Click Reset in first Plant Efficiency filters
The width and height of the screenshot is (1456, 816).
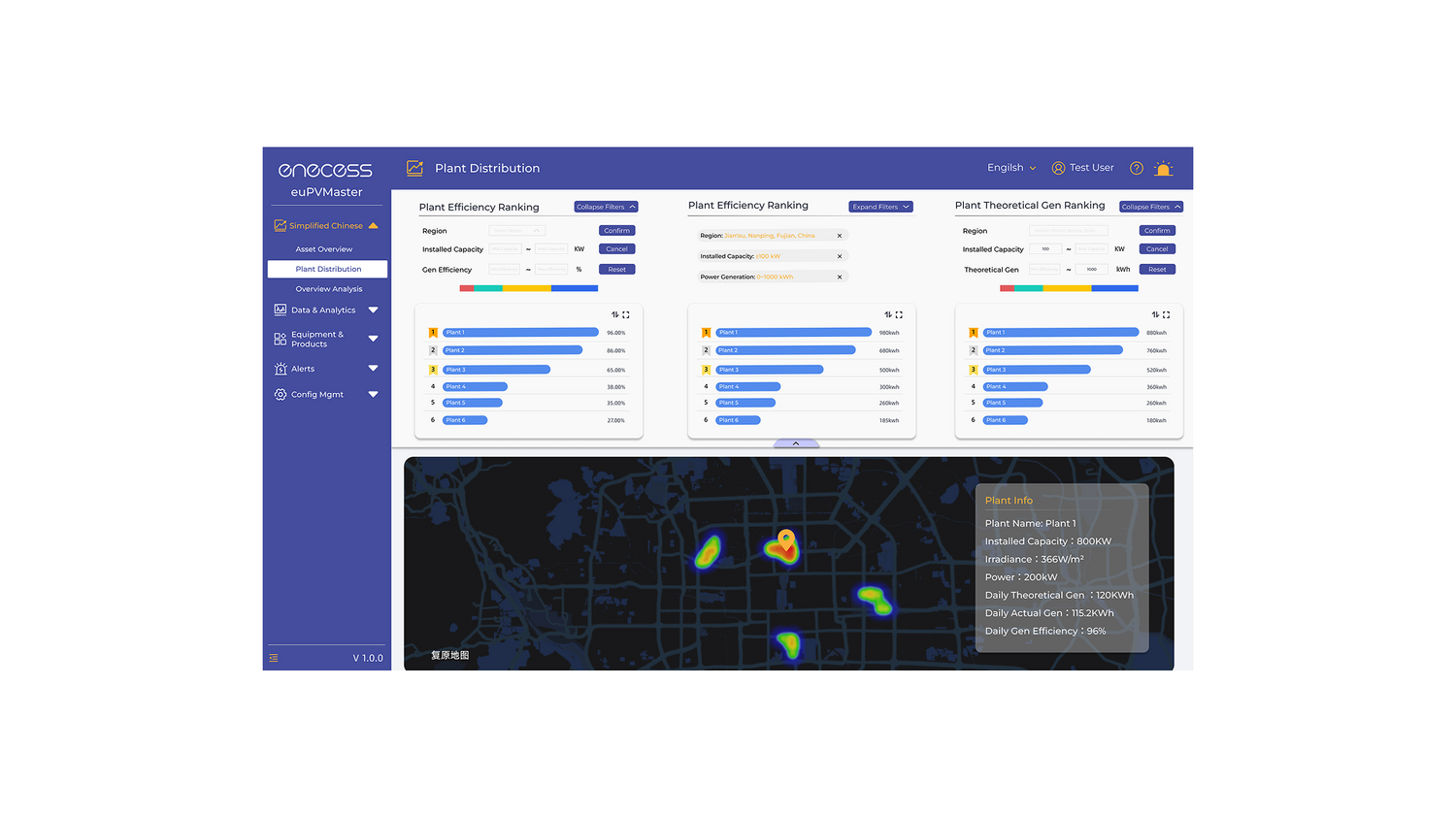point(616,270)
